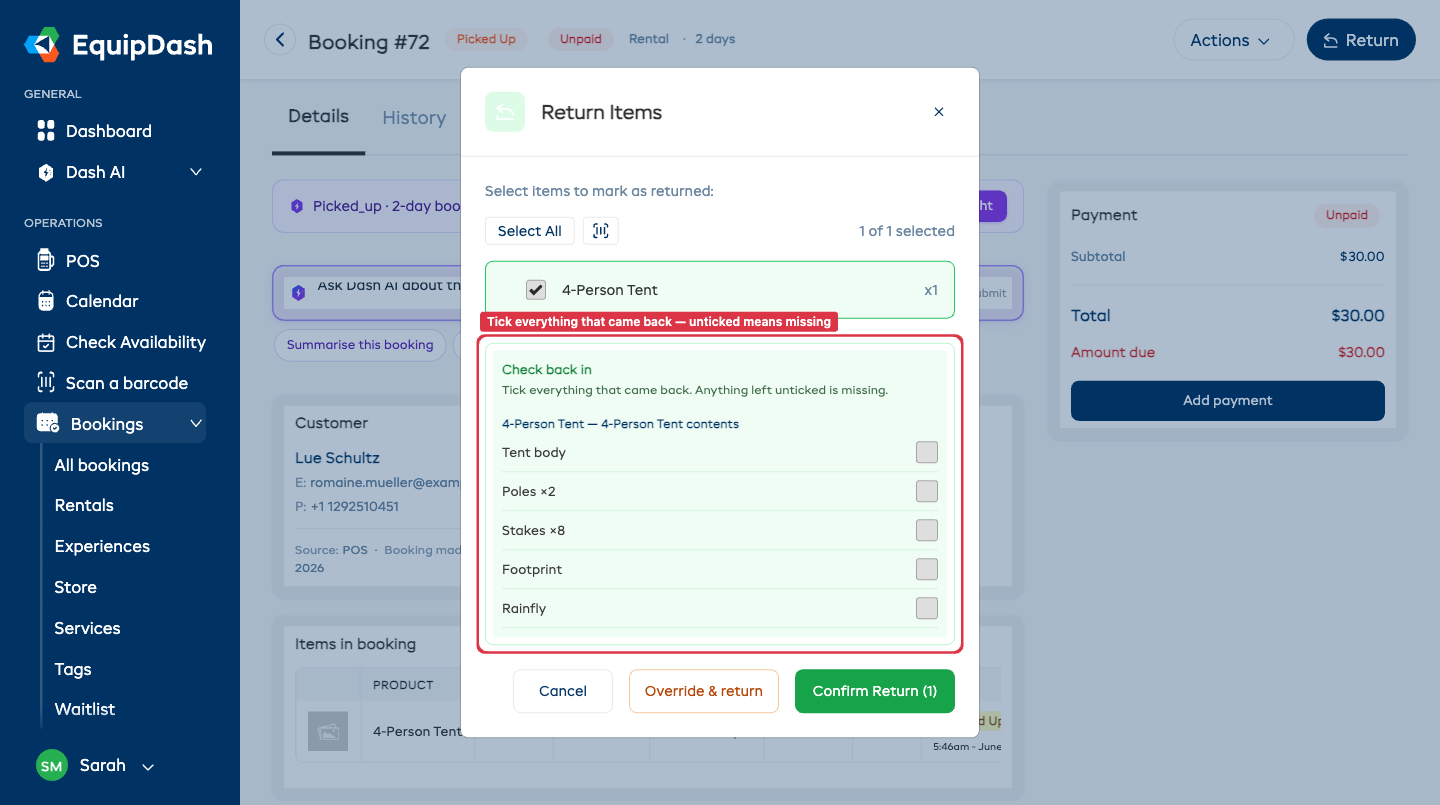The width and height of the screenshot is (1440, 805).
Task: Tick the Tent body checkbox
Action: tap(927, 452)
